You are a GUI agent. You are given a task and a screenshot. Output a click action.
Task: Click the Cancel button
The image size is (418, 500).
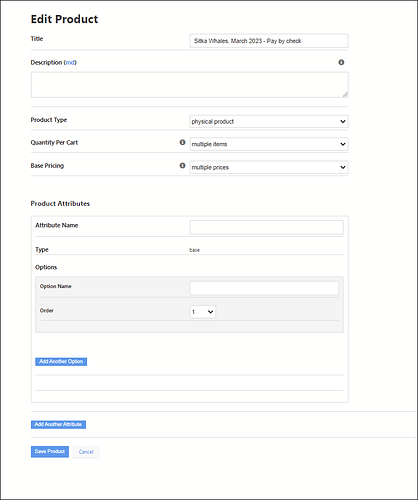click(x=86, y=452)
